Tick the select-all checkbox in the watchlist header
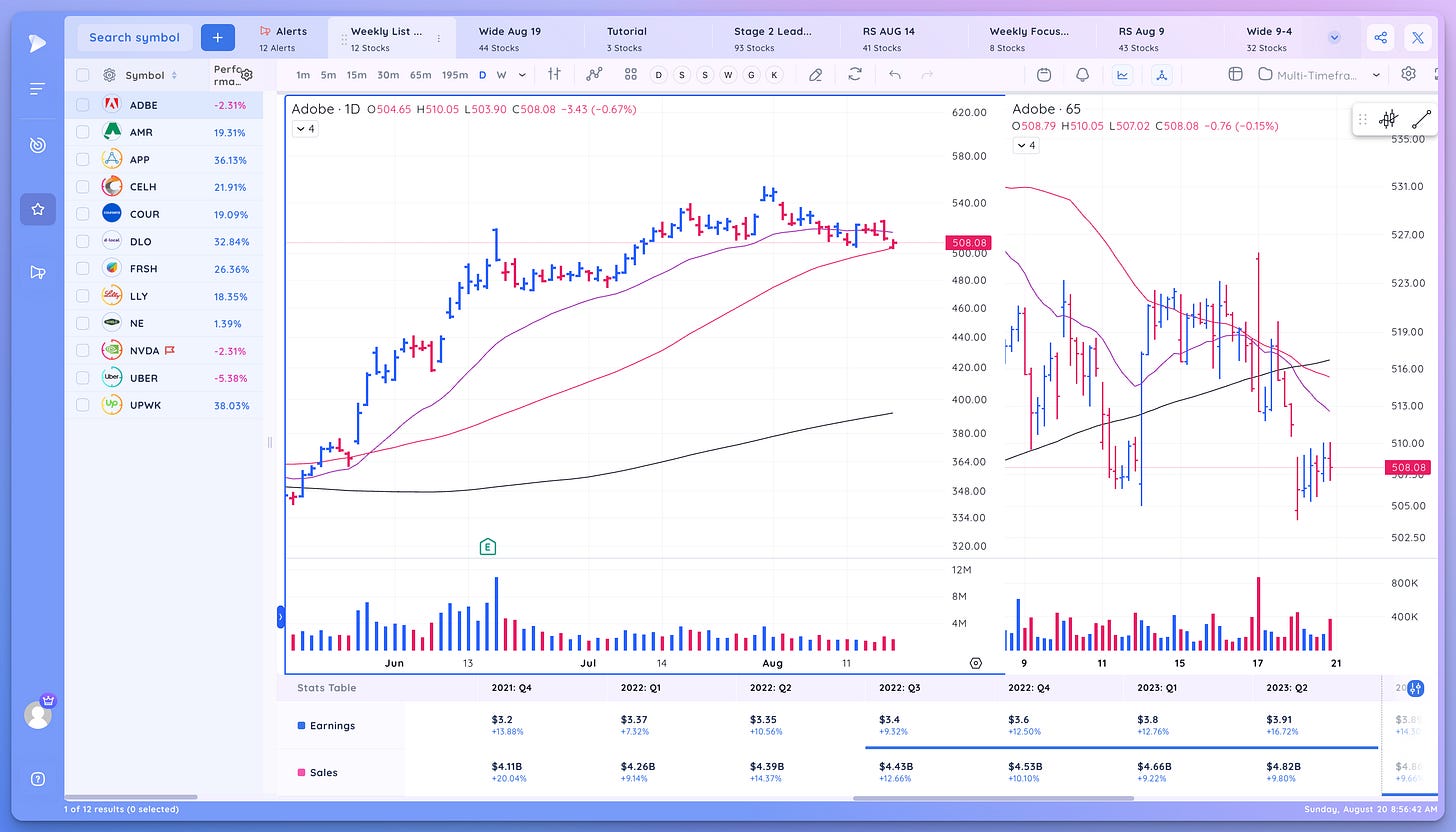Image resolution: width=1456 pixels, height=832 pixels. tap(83, 75)
